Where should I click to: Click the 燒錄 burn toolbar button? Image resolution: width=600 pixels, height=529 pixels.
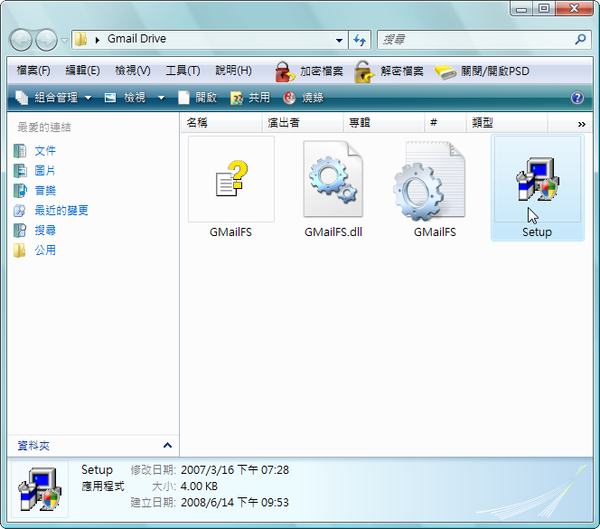(303, 98)
